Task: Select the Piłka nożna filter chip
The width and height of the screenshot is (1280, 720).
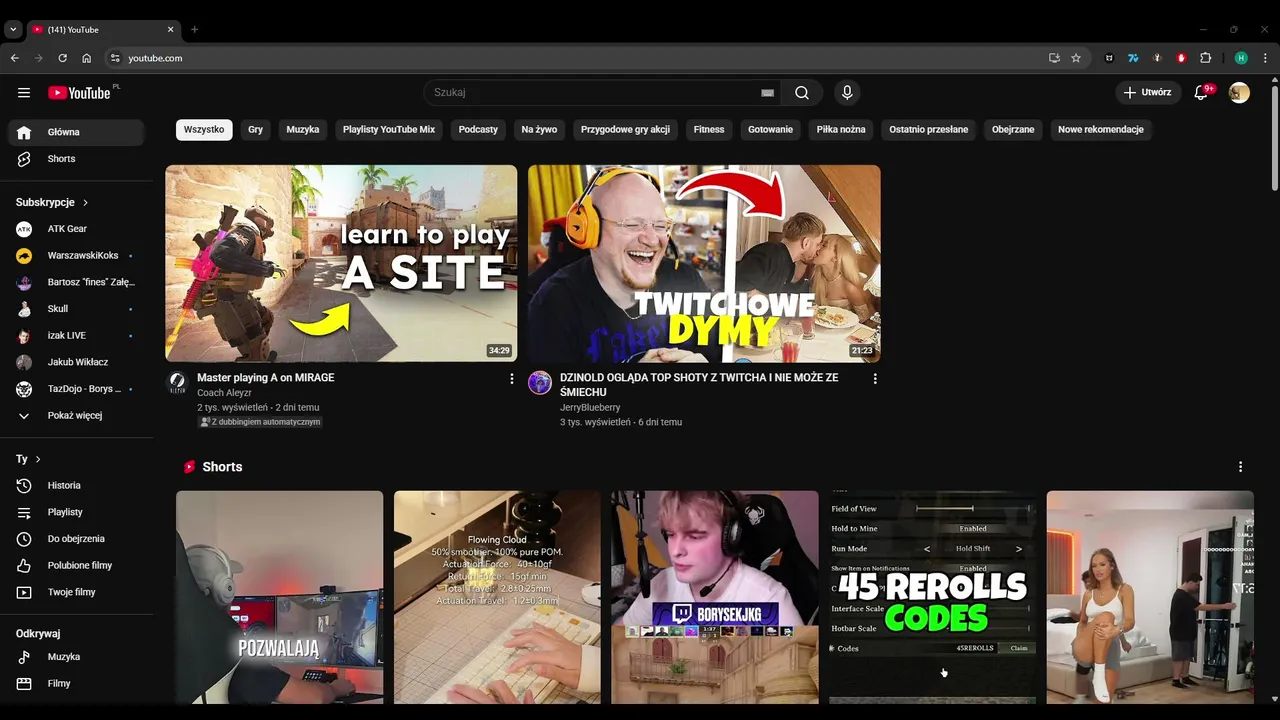Action: coord(841,130)
